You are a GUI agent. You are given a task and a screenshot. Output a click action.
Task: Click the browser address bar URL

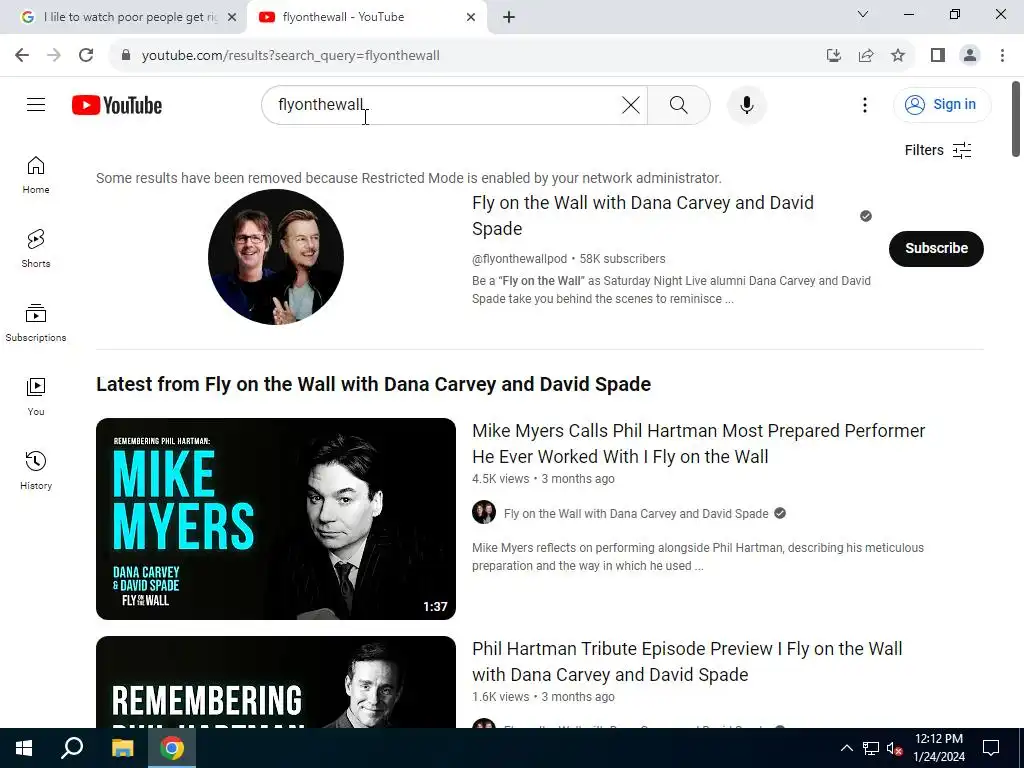[291, 56]
